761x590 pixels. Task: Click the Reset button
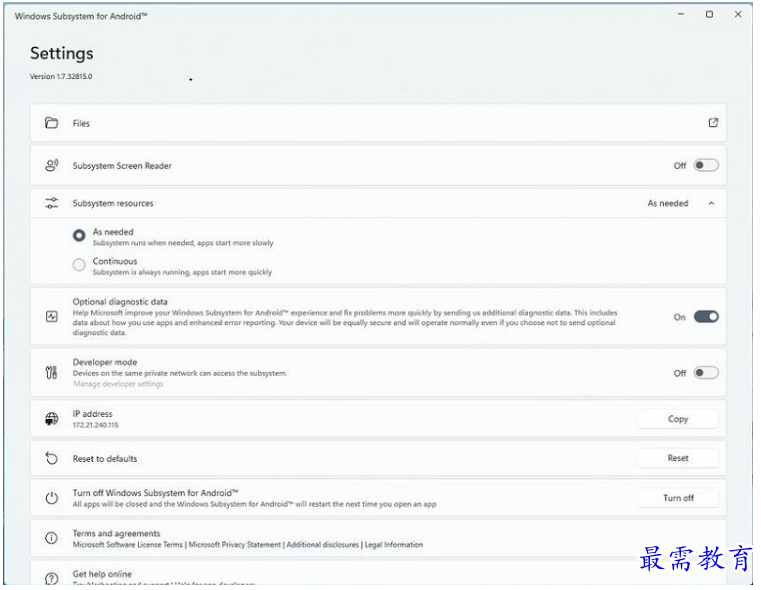(678, 459)
